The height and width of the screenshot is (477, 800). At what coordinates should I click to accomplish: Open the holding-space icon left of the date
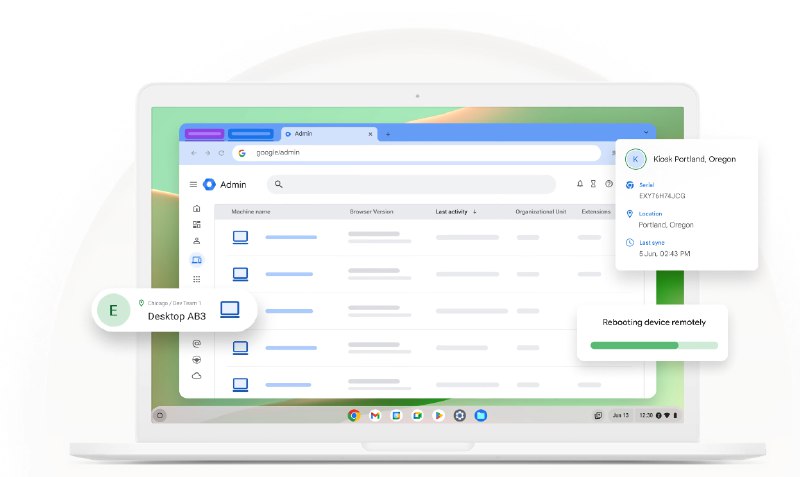(598, 415)
